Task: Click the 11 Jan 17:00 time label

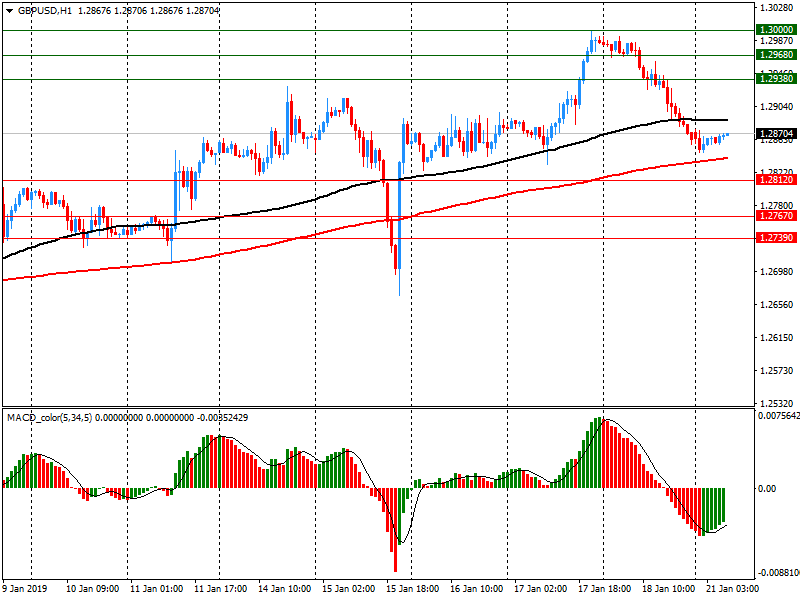Action: 220,589
